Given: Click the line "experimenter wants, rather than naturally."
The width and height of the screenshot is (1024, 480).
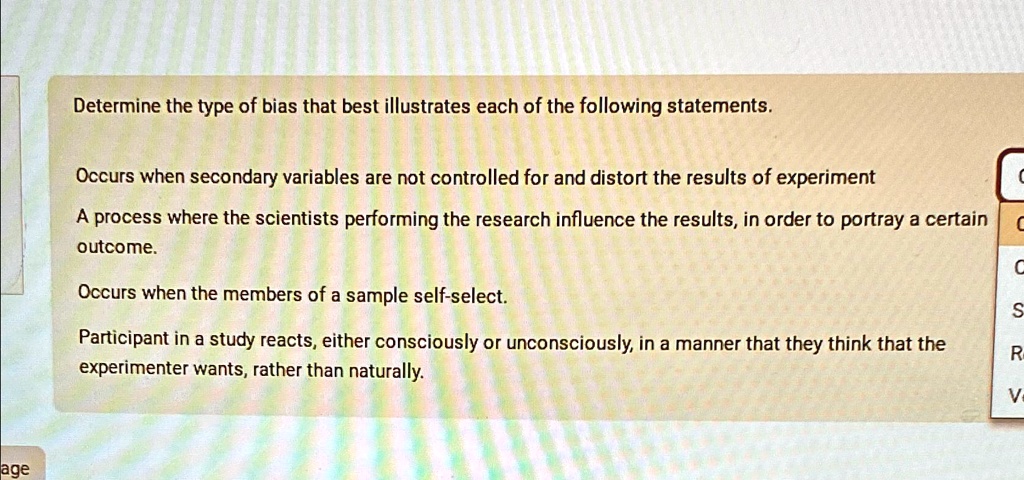Looking at the screenshot, I should (x=250, y=371).
